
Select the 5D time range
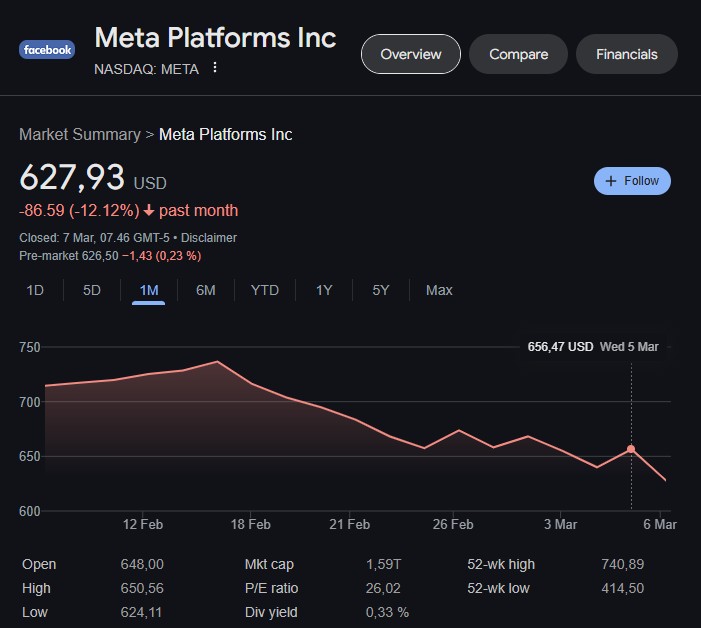(x=92, y=290)
